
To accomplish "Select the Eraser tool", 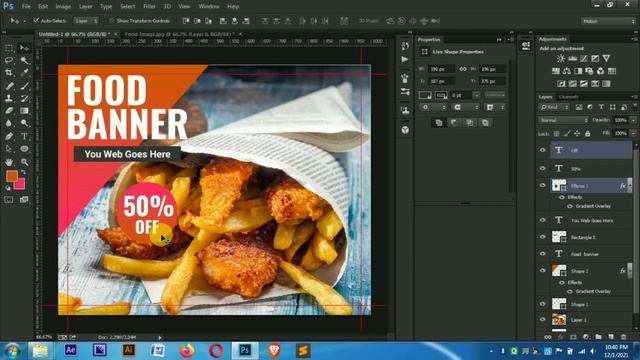I will click(9, 111).
